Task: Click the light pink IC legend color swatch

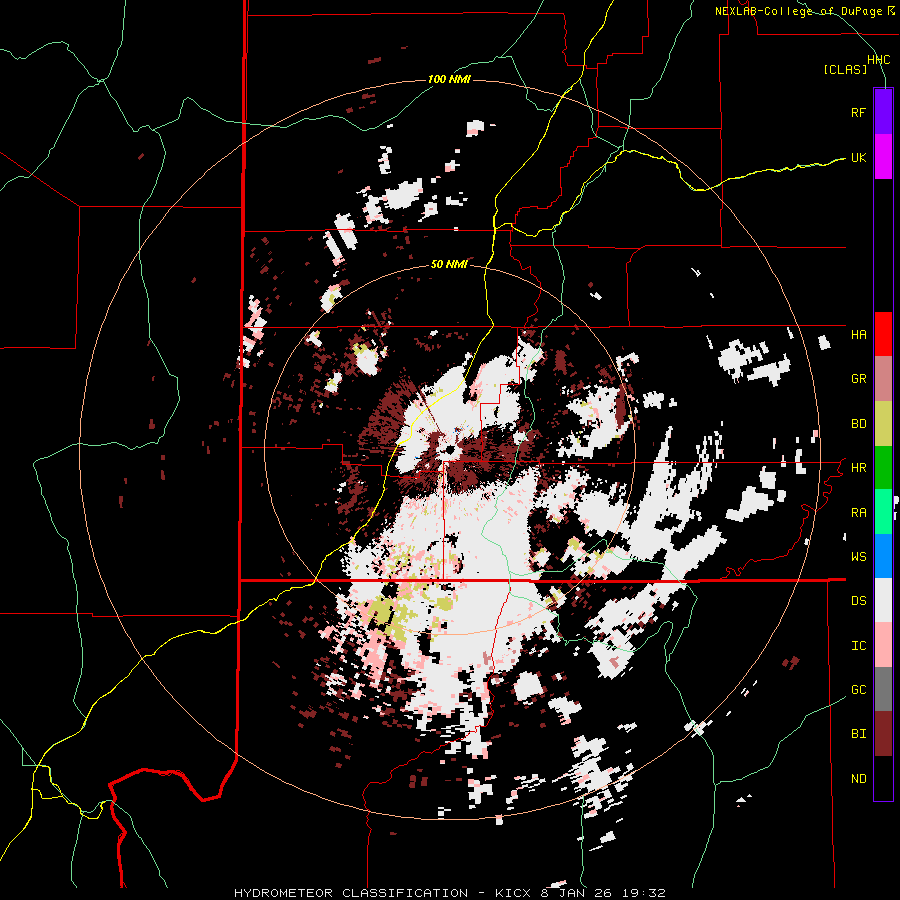Action: coord(883,645)
